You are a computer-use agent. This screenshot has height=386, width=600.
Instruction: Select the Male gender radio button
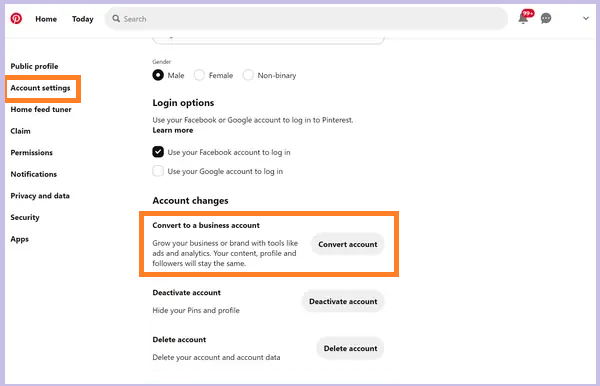[158, 75]
